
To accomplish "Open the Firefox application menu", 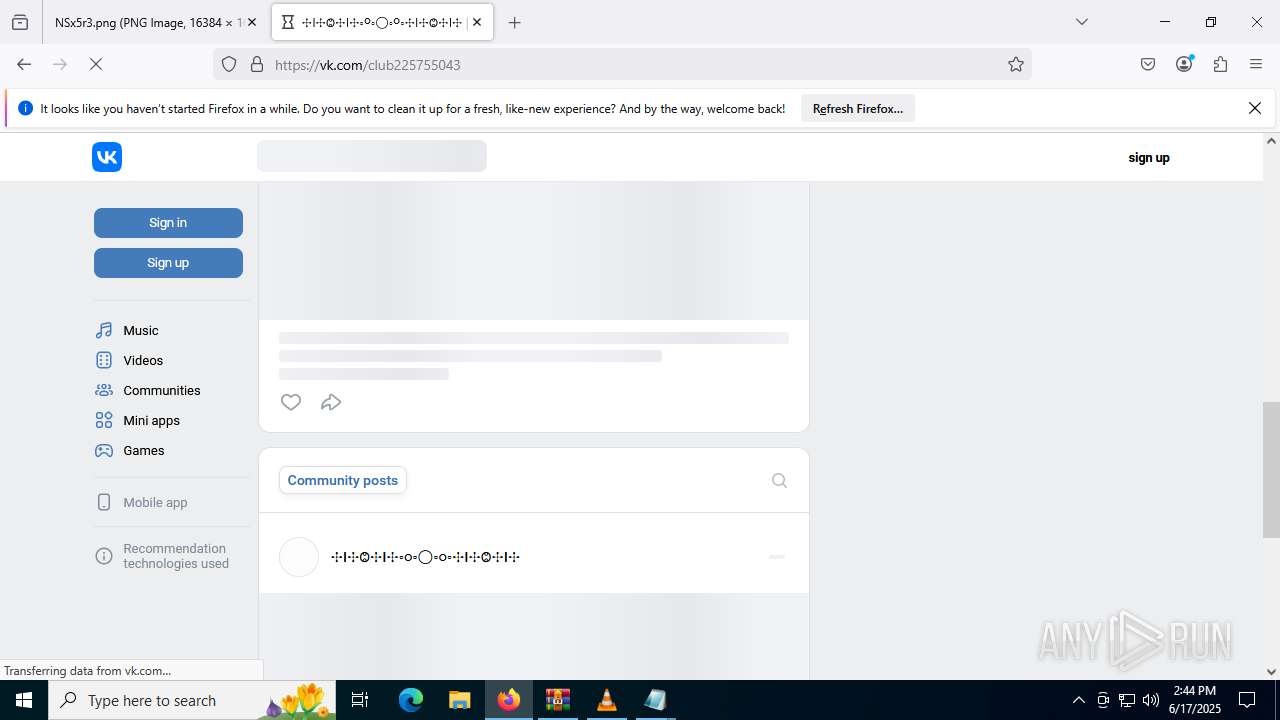I will [x=1256, y=64].
